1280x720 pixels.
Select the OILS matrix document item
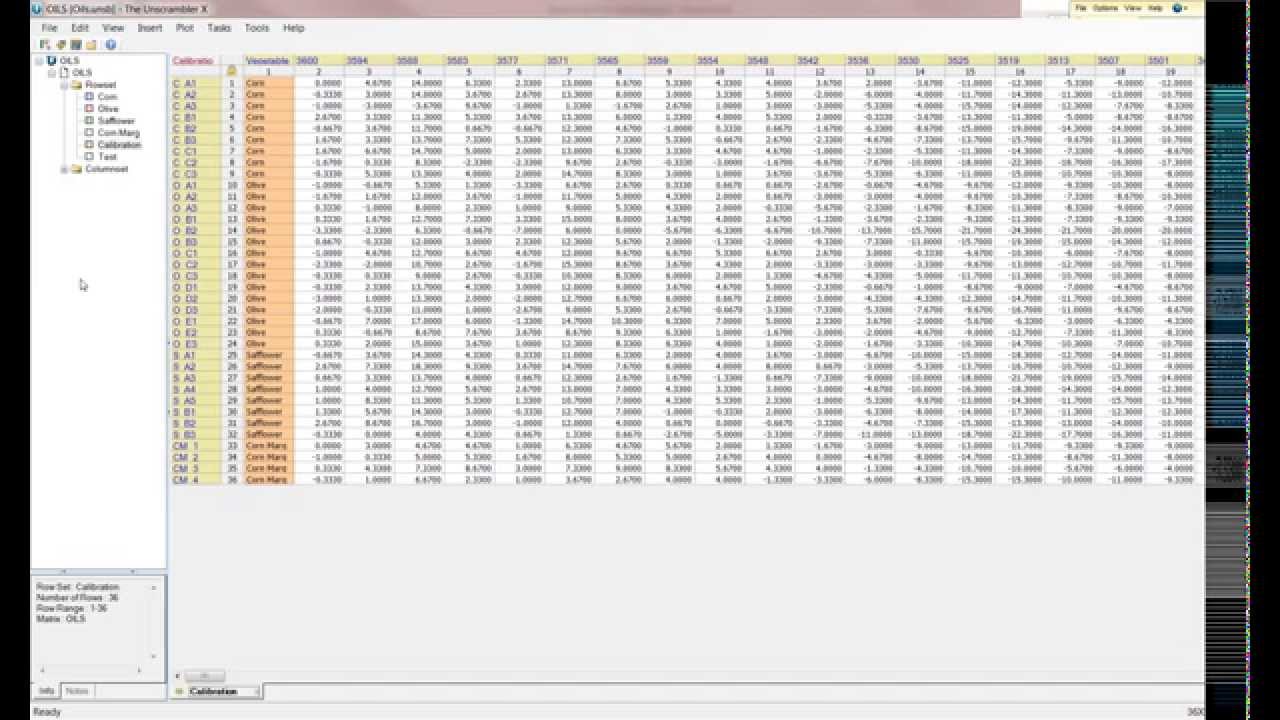(81, 73)
